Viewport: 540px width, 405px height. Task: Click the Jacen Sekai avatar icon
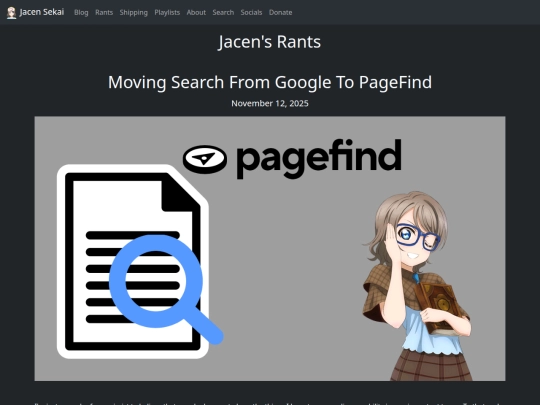coord(11,13)
